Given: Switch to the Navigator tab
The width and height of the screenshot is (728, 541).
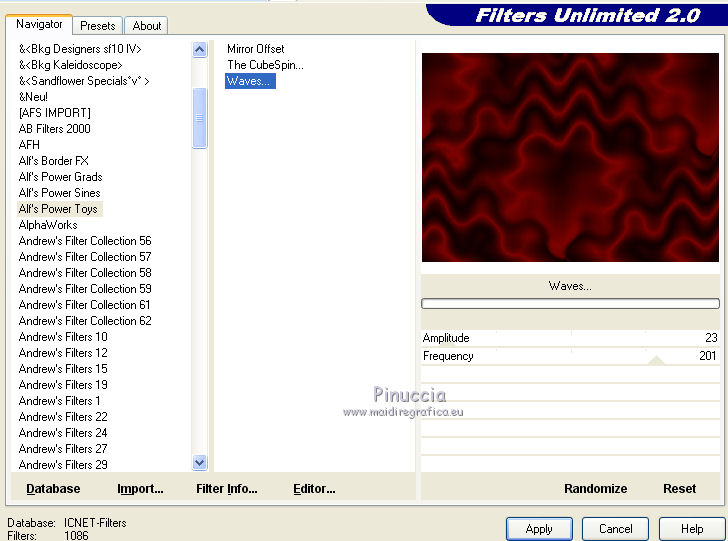Looking at the screenshot, I should (x=39, y=24).
